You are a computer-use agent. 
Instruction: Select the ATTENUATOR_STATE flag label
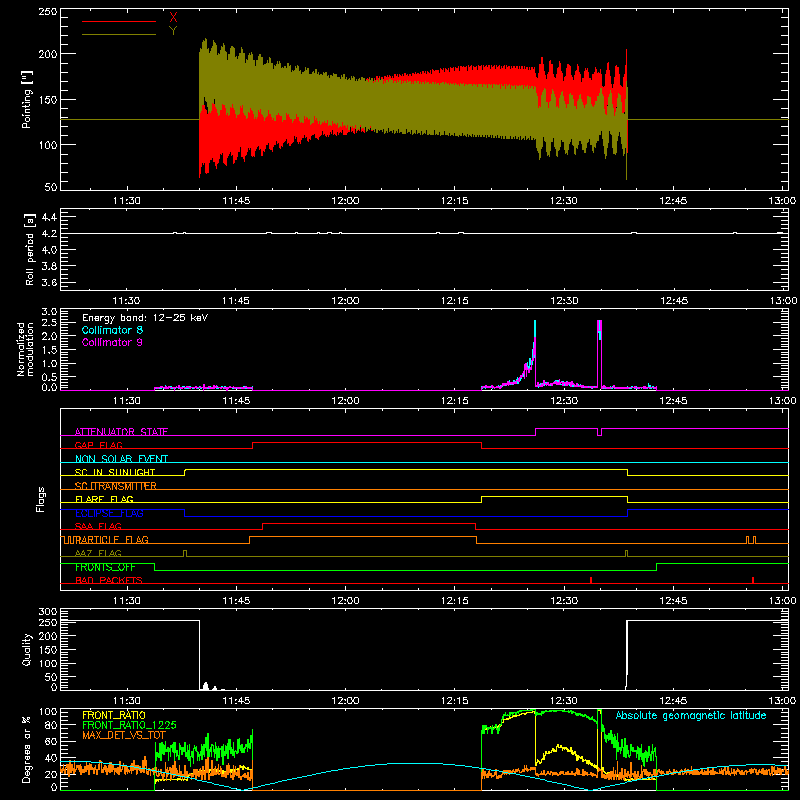tap(121, 432)
